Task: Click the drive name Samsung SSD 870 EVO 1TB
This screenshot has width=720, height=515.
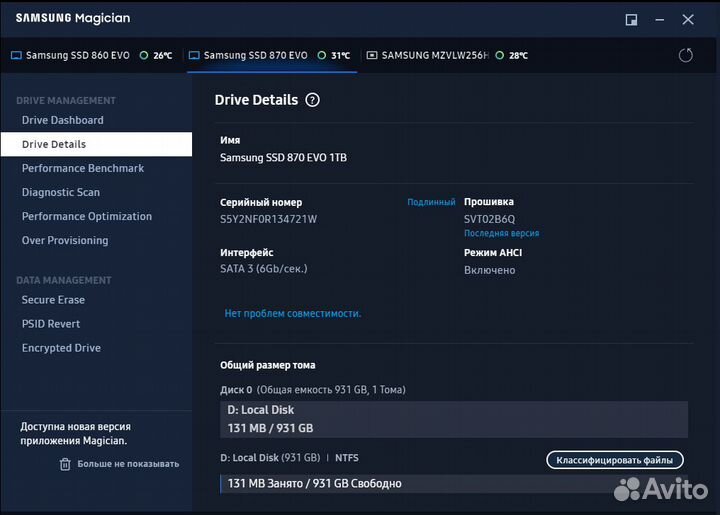Action: pyautogui.click(x=283, y=158)
